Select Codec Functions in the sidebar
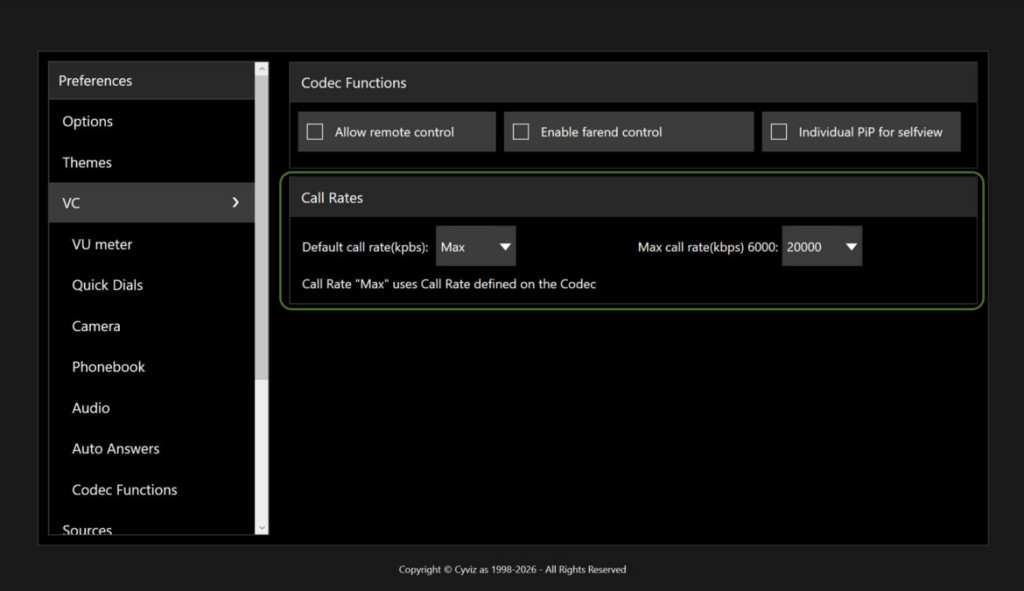 tap(124, 490)
